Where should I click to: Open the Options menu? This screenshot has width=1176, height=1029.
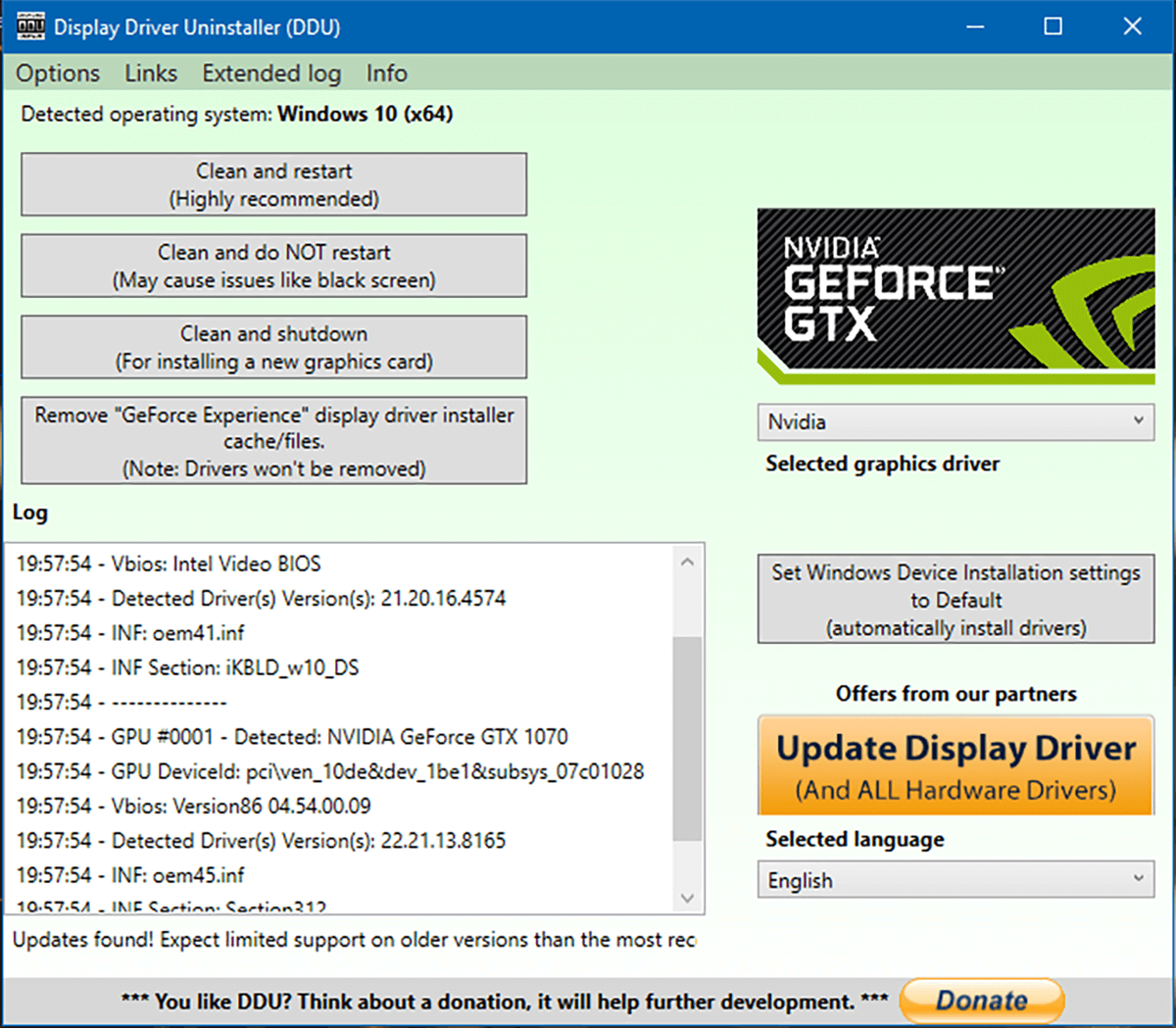click(58, 73)
